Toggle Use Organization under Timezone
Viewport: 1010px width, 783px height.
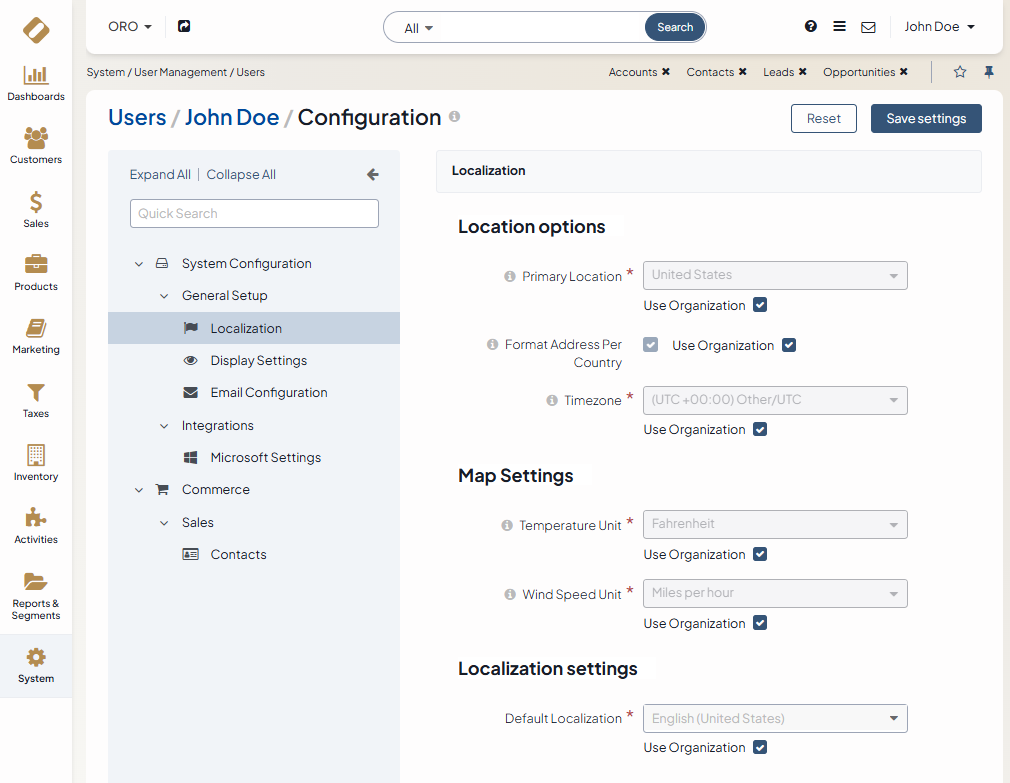(x=760, y=429)
